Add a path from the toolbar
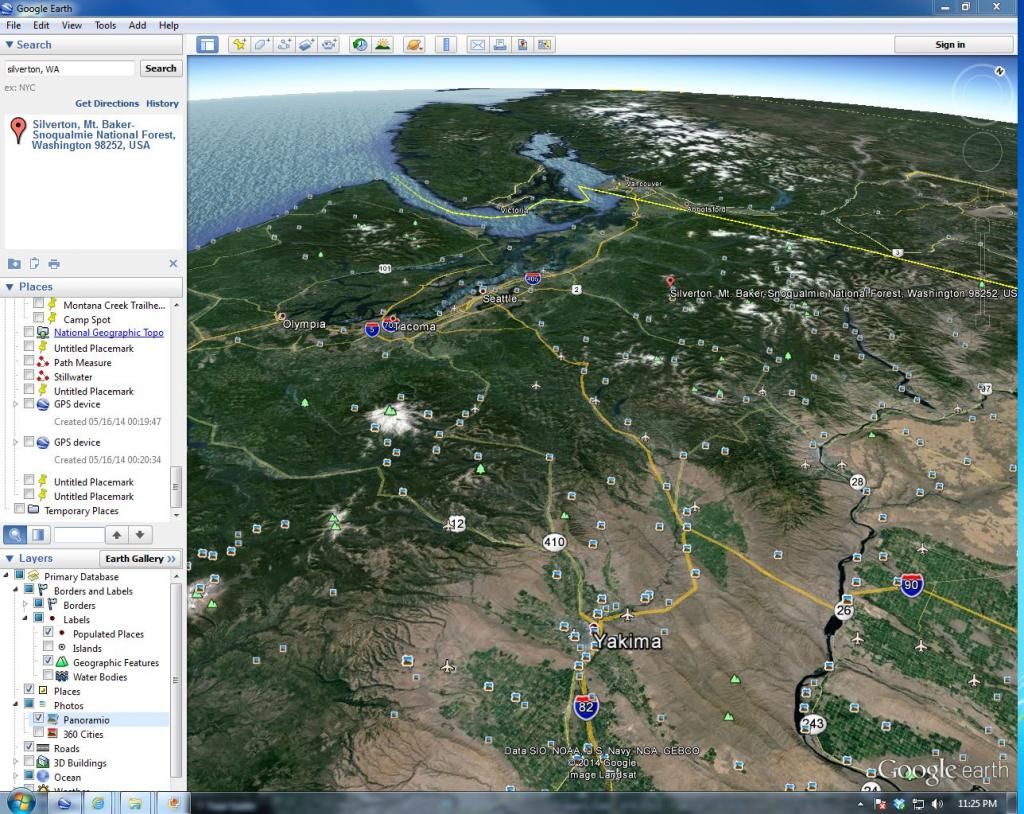This screenshot has height=814, width=1024. (284, 44)
